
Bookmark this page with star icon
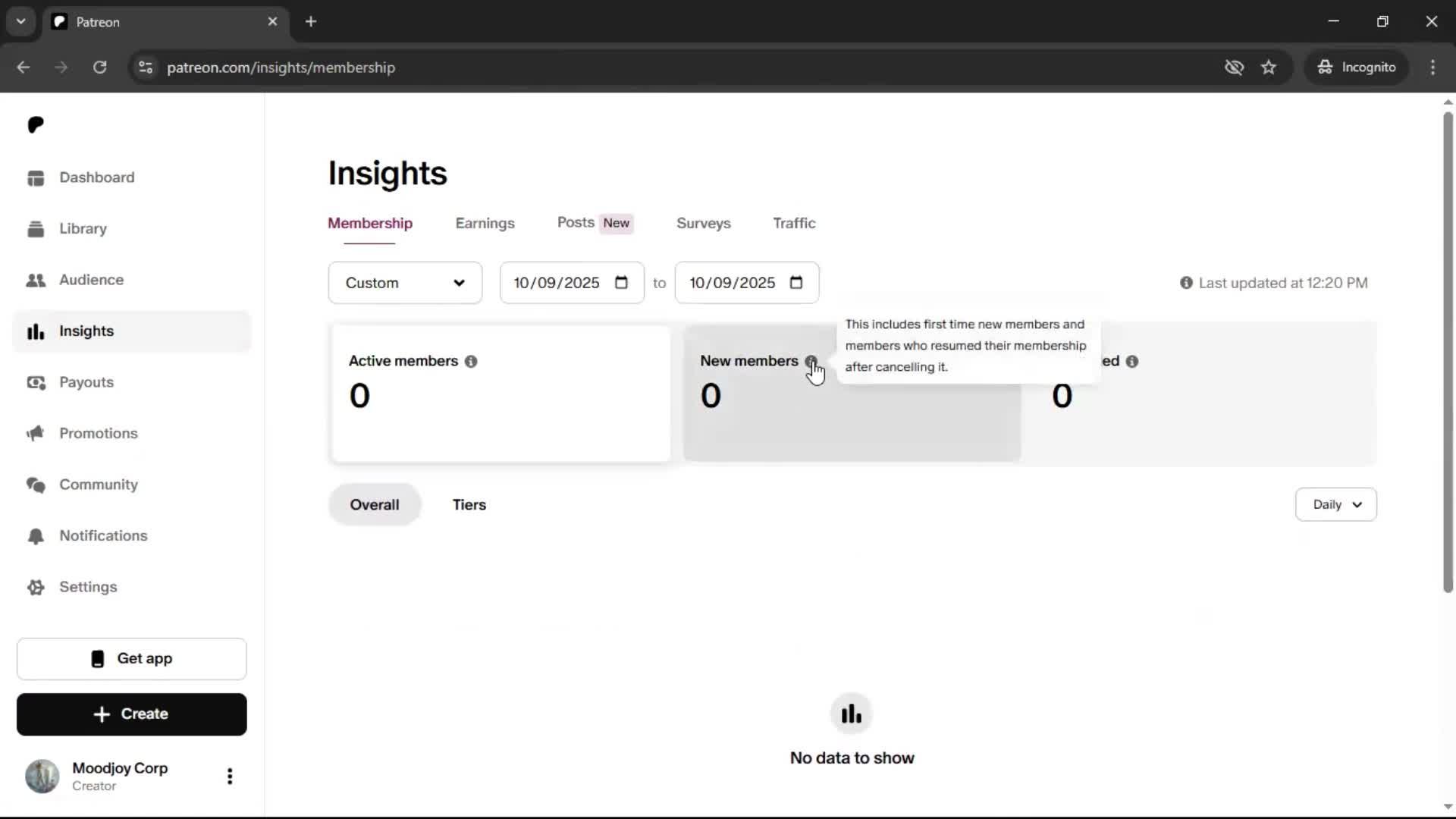1269,67
